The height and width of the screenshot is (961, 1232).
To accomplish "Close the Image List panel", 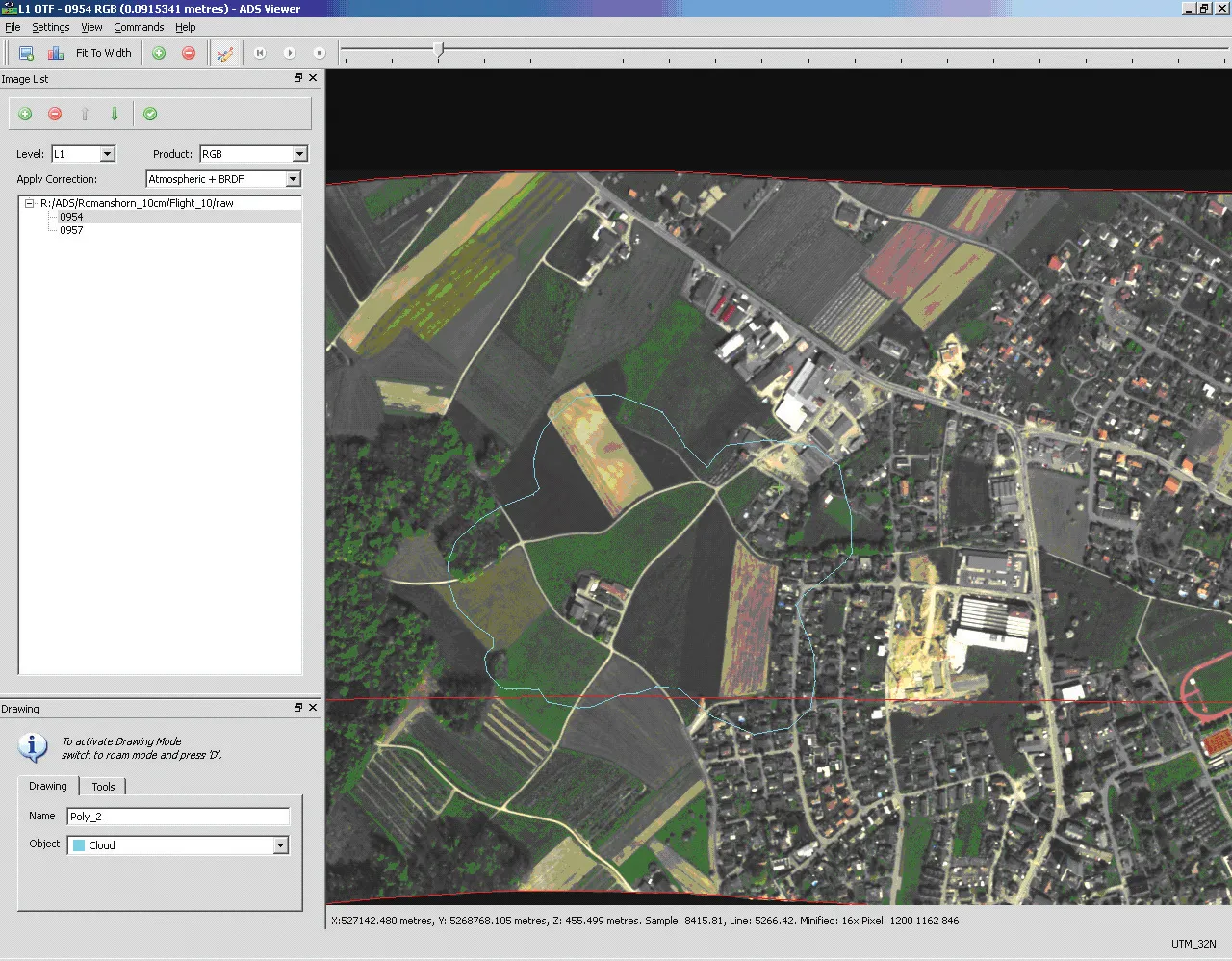I will click(x=313, y=78).
